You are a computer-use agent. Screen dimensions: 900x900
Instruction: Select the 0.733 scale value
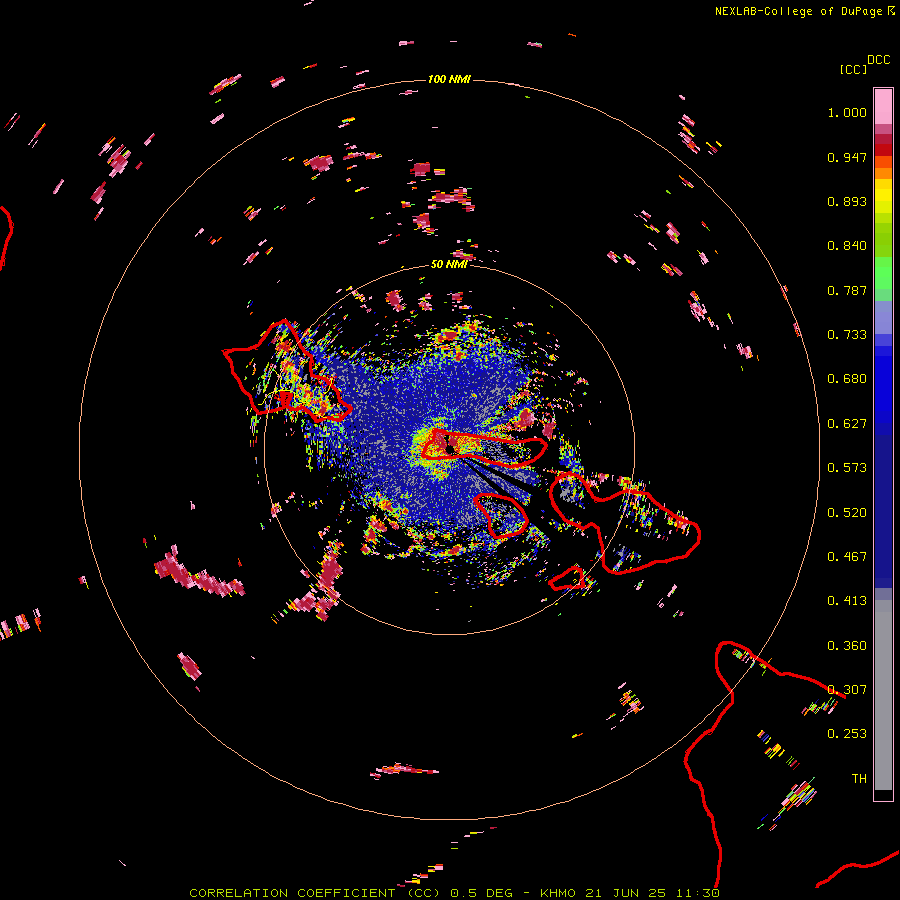(847, 335)
